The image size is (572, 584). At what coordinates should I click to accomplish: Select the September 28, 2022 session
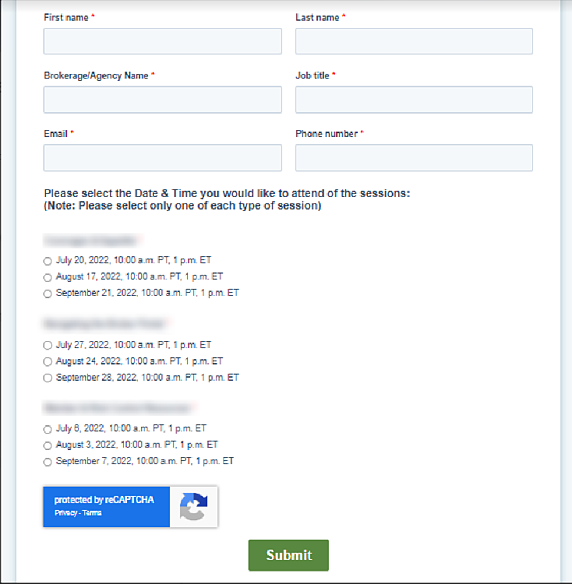(x=47, y=378)
